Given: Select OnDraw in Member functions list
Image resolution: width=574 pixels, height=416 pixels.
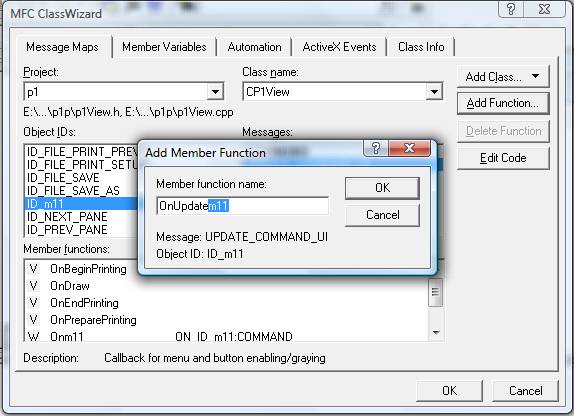Looking at the screenshot, I should click(70, 286).
